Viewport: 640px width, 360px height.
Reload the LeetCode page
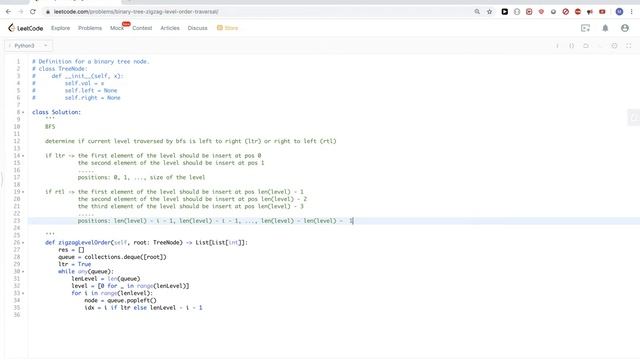pyautogui.click(x=33, y=12)
